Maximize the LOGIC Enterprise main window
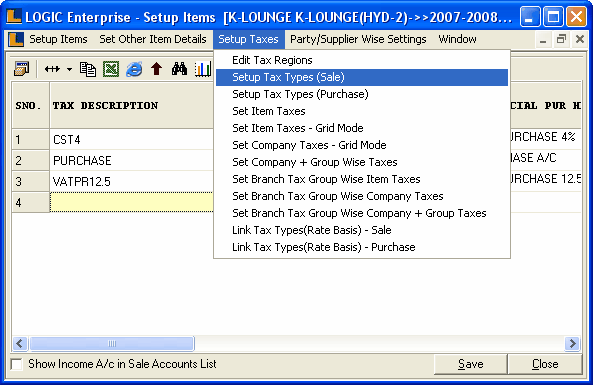The height and width of the screenshot is (385, 593). [x=553, y=17]
